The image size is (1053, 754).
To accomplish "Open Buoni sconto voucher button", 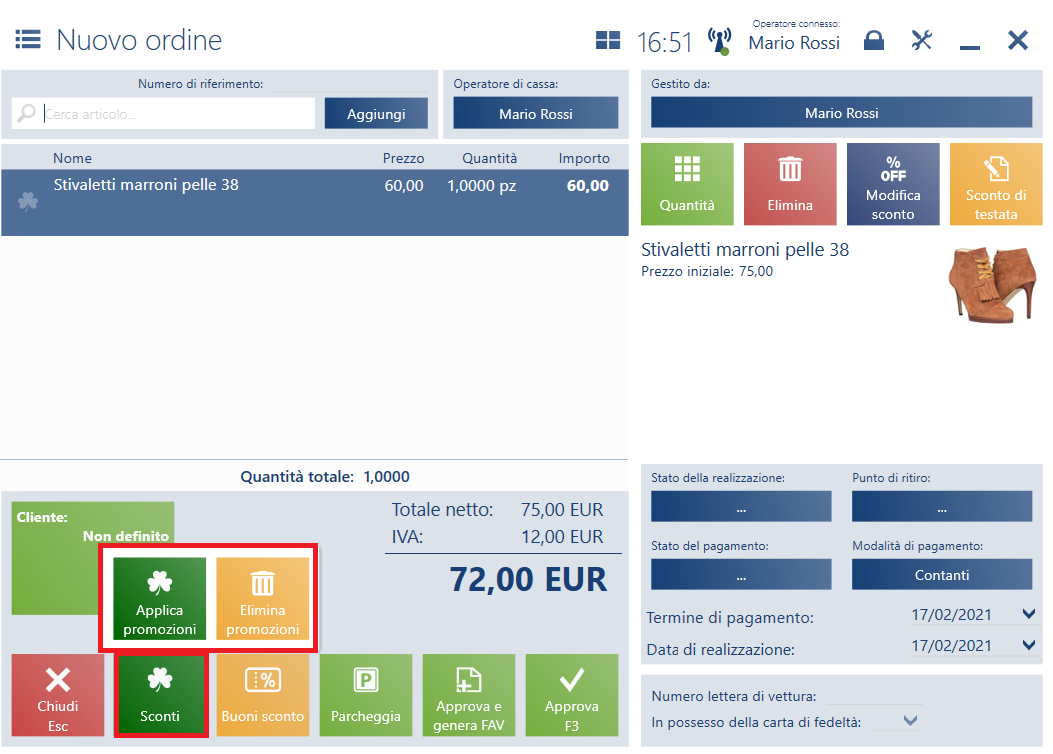I will (263, 696).
